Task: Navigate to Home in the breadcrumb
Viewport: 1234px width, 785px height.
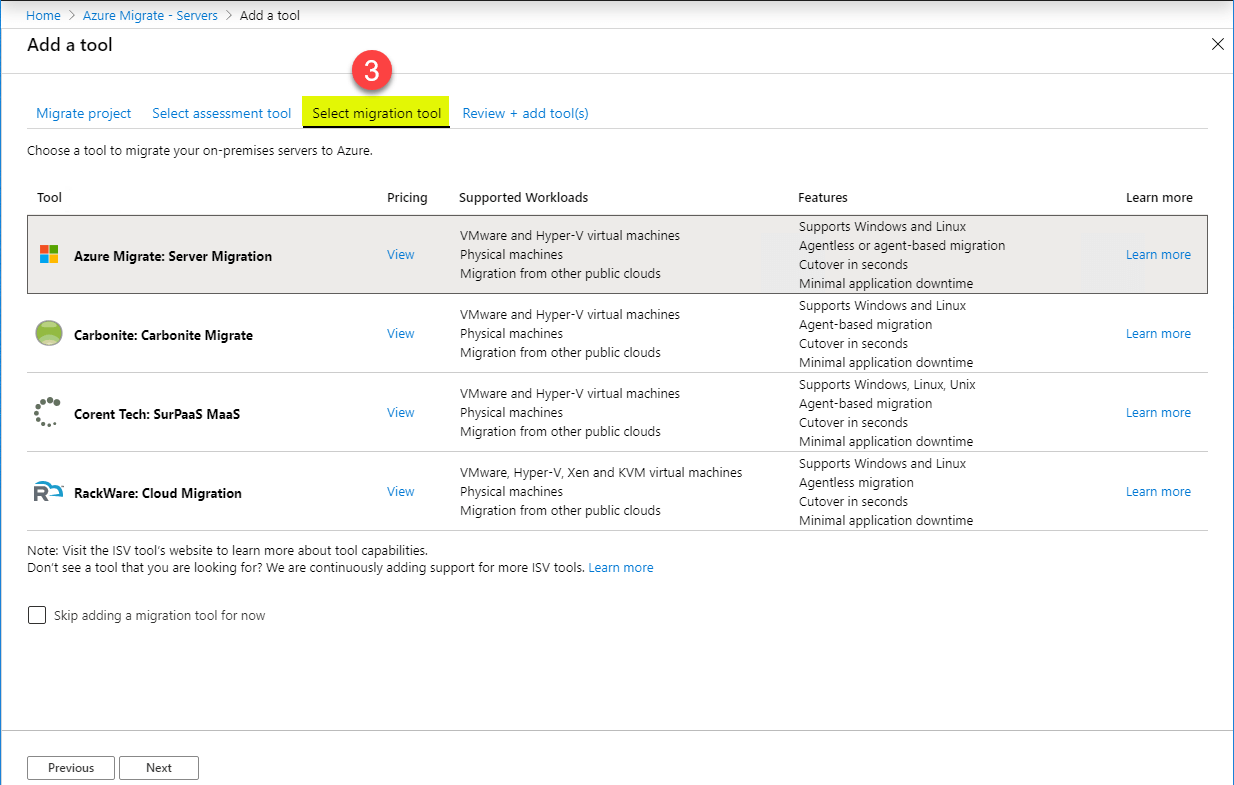Action: [43, 15]
